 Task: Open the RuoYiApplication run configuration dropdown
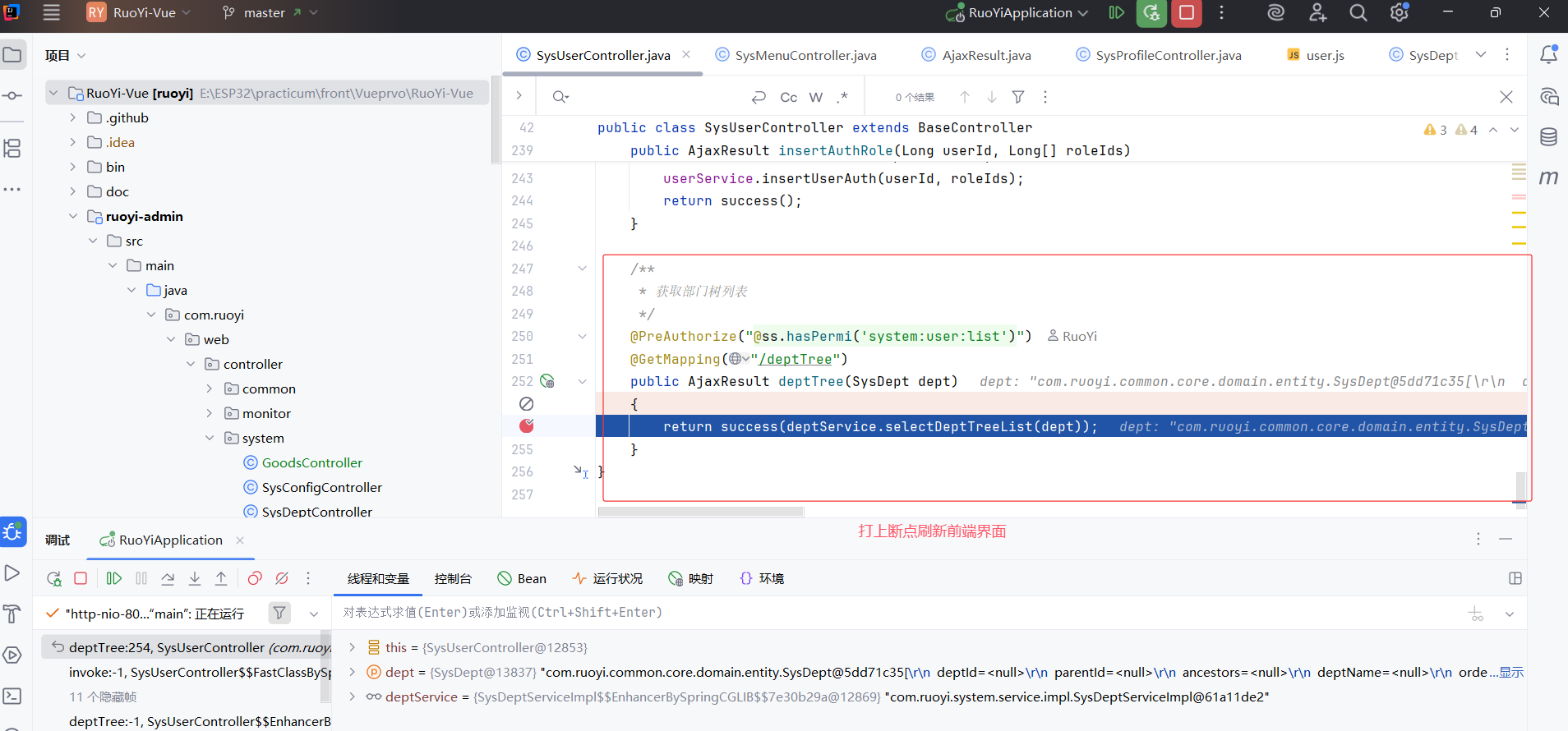[x=1017, y=12]
